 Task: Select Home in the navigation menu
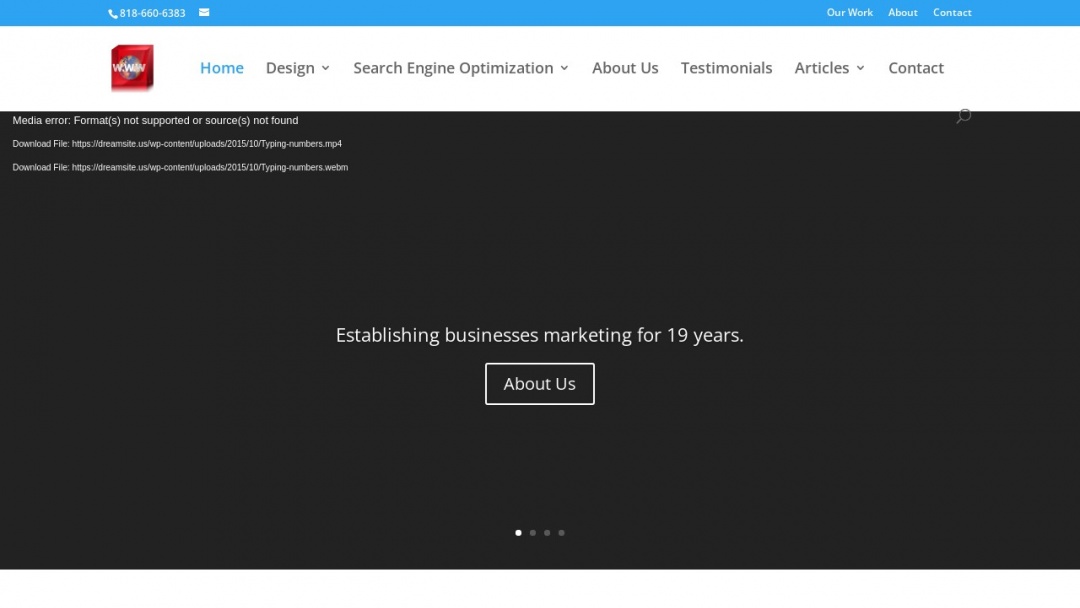221,68
